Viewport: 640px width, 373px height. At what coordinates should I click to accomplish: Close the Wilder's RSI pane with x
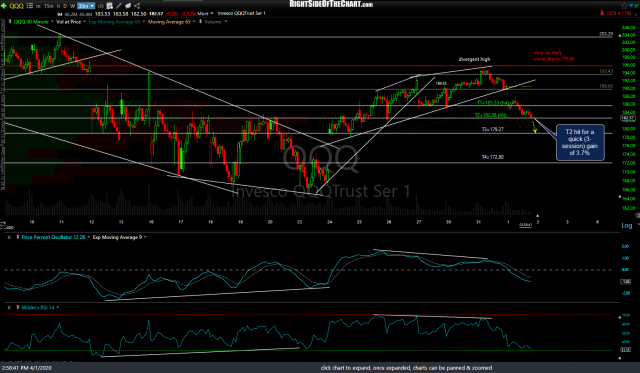click(9, 307)
